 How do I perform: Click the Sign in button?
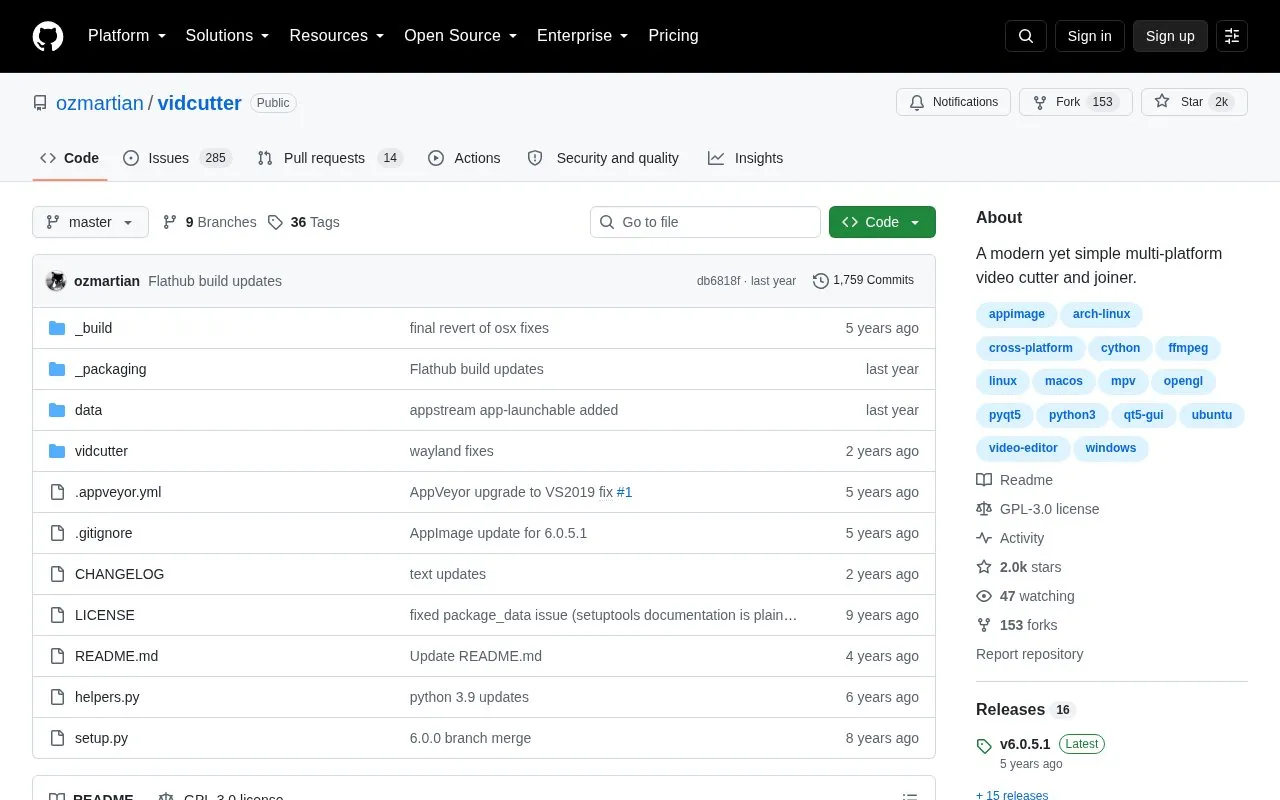(1089, 36)
